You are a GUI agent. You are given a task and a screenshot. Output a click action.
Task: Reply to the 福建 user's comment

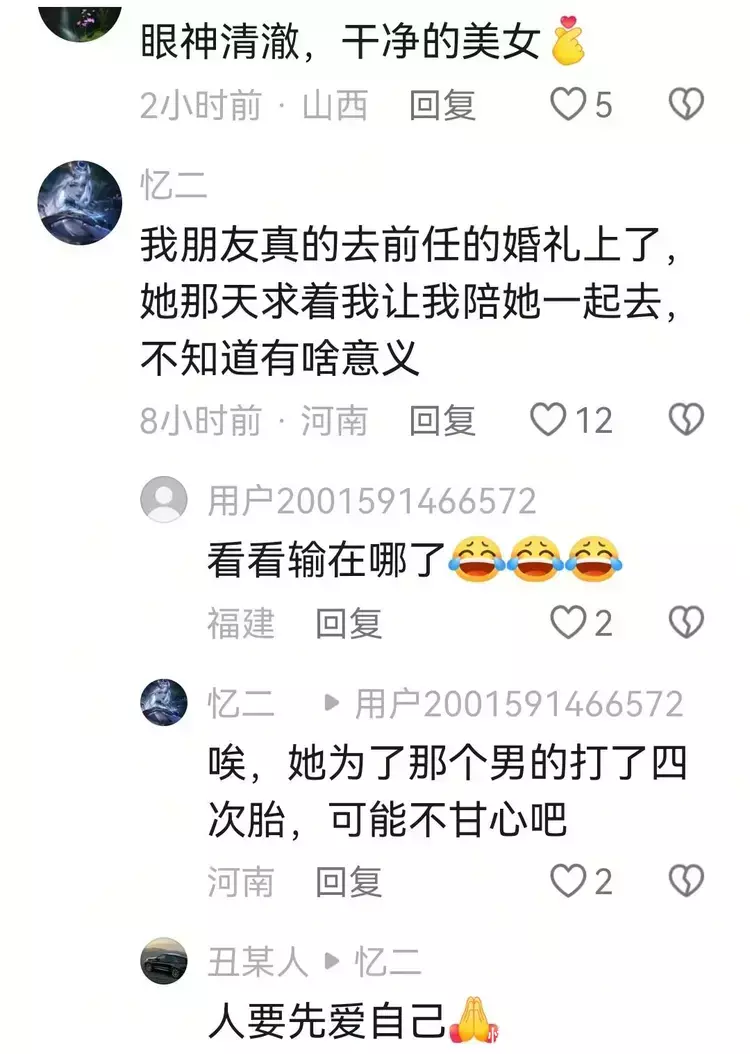[349, 623]
